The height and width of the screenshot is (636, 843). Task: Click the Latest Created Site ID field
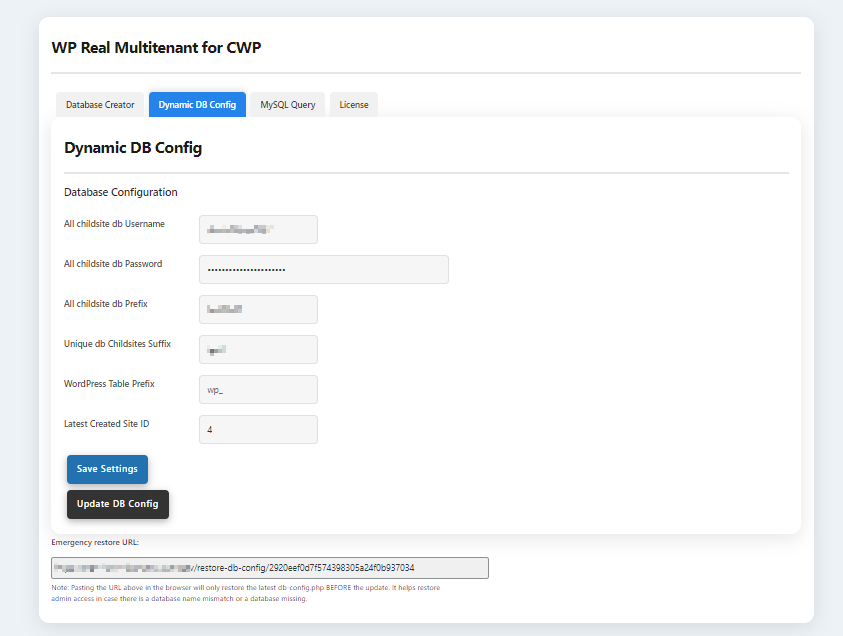coord(258,429)
